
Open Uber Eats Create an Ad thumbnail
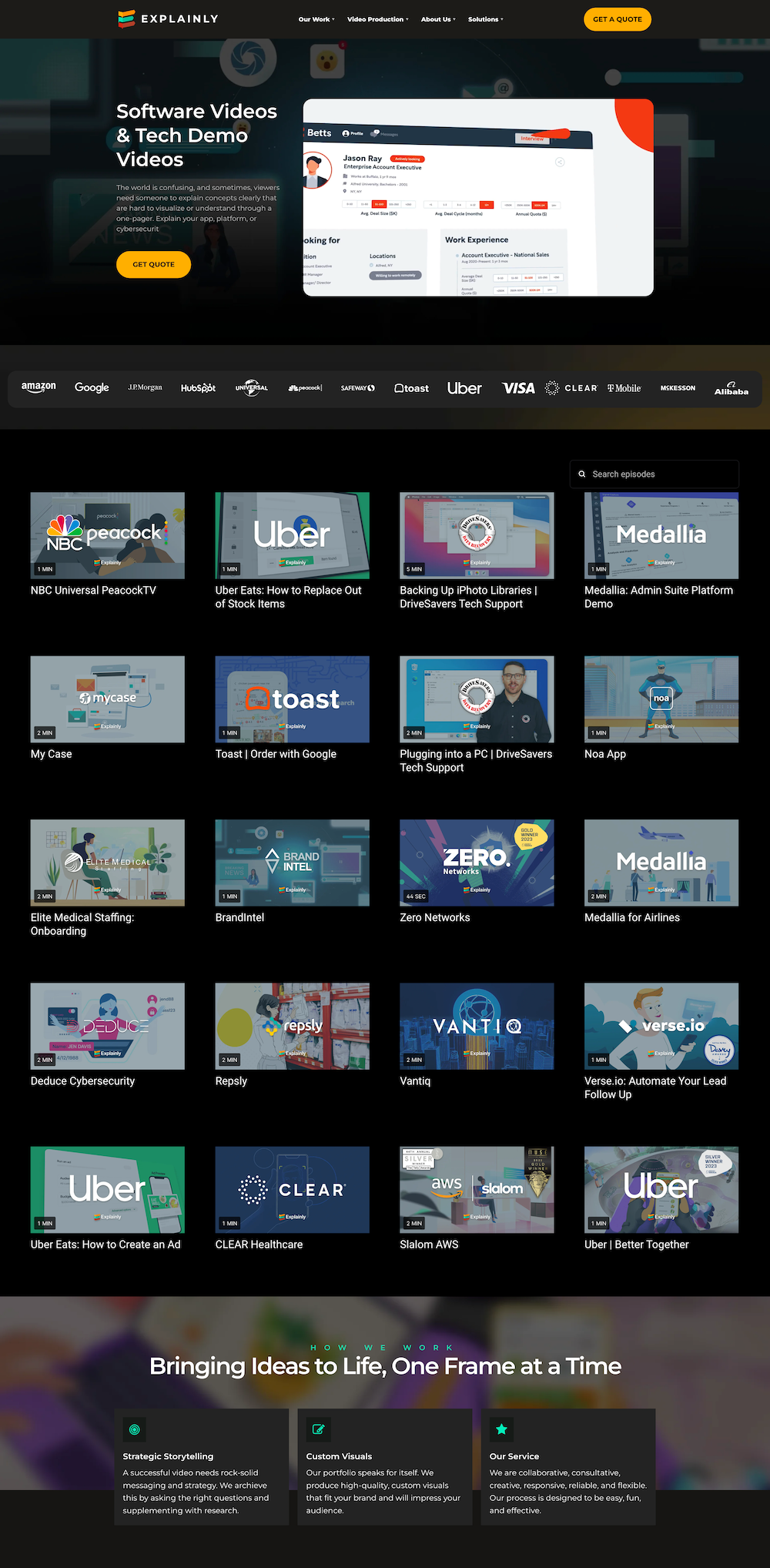point(108,1190)
